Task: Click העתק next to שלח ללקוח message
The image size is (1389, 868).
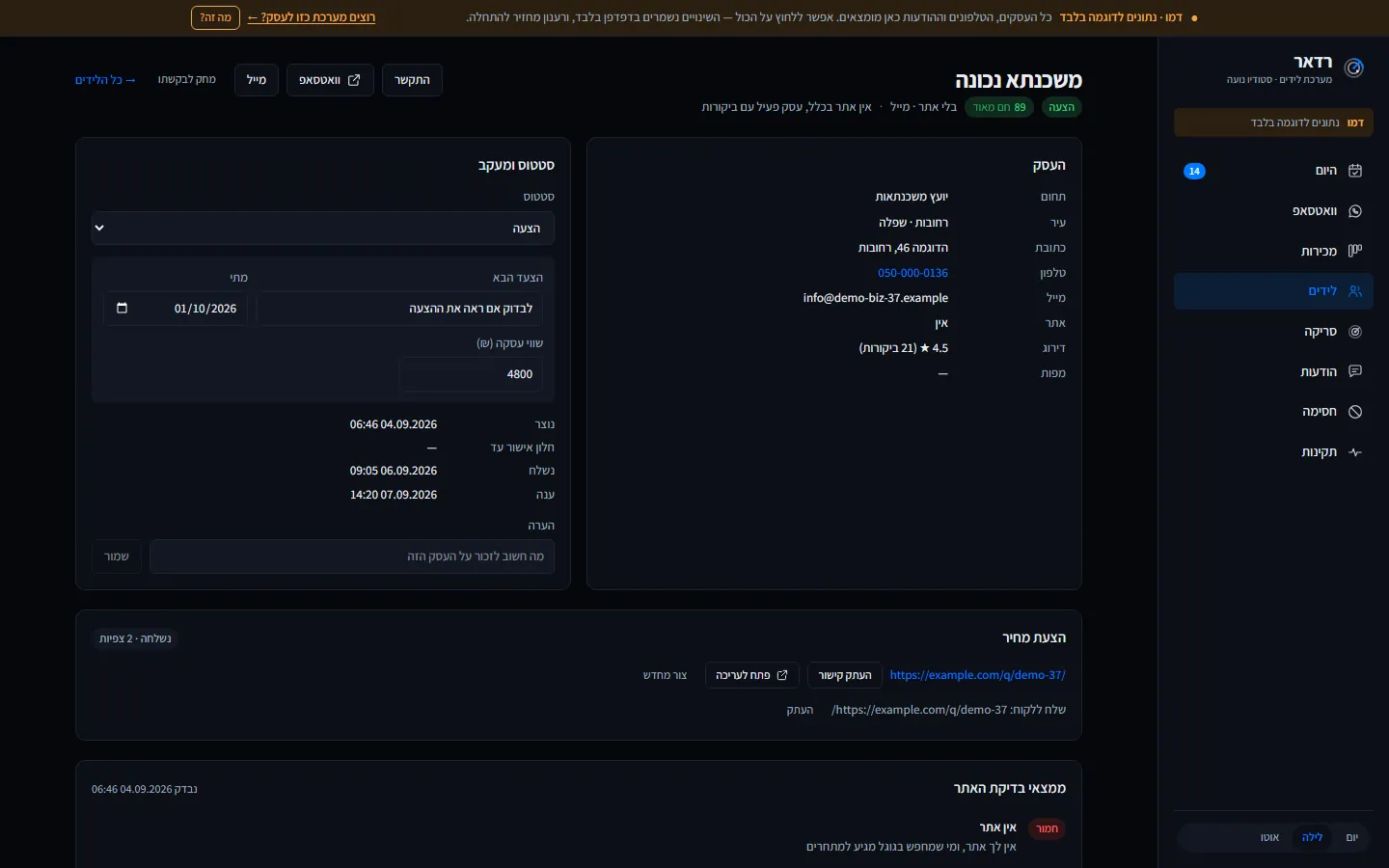Action: [800, 710]
